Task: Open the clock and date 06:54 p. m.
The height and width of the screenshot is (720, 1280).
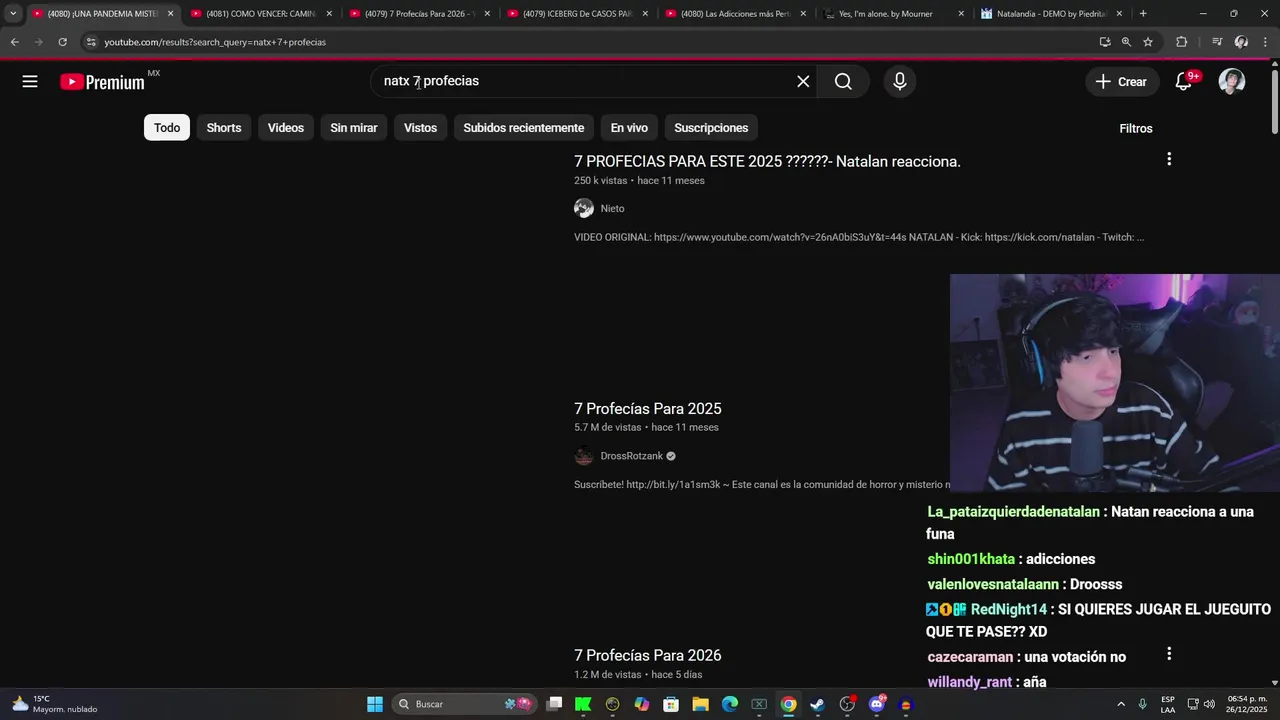Action: pyautogui.click(x=1247, y=704)
